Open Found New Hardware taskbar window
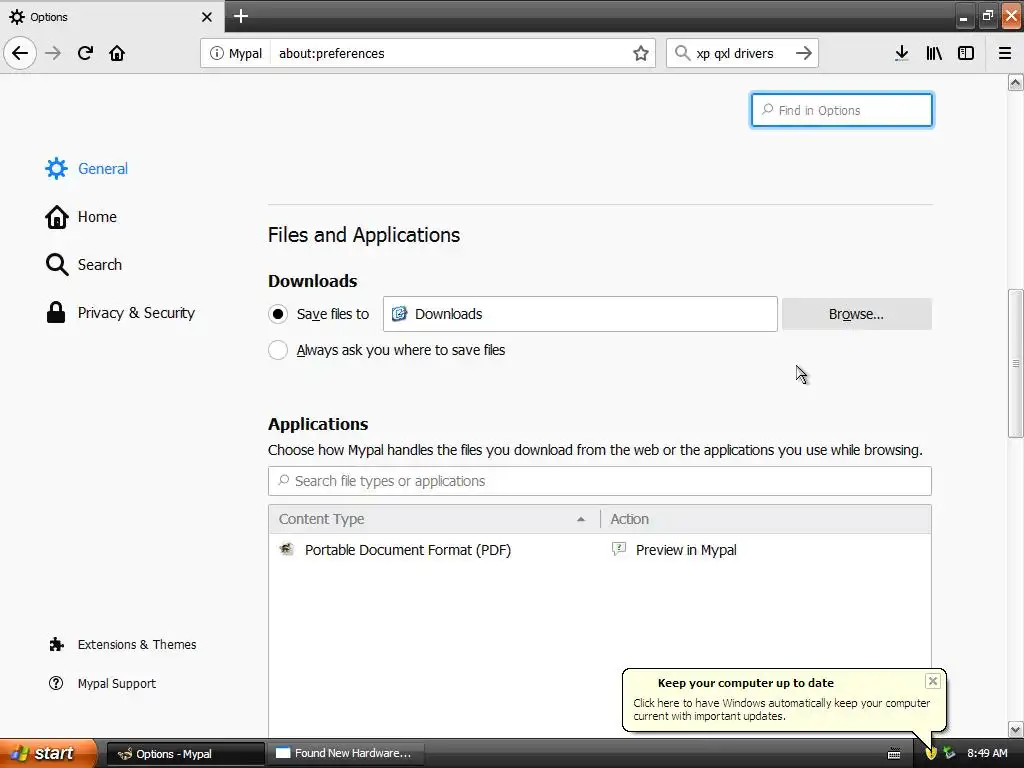1024x768 pixels. [x=346, y=753]
